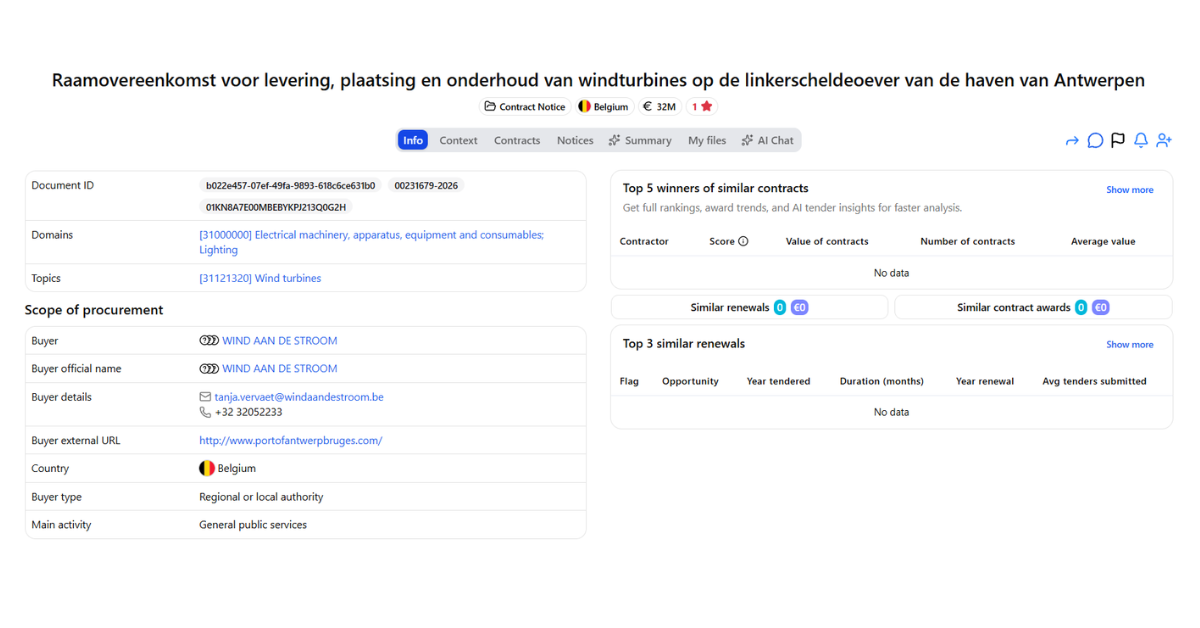Click the Similar renewals counter button

tap(749, 308)
